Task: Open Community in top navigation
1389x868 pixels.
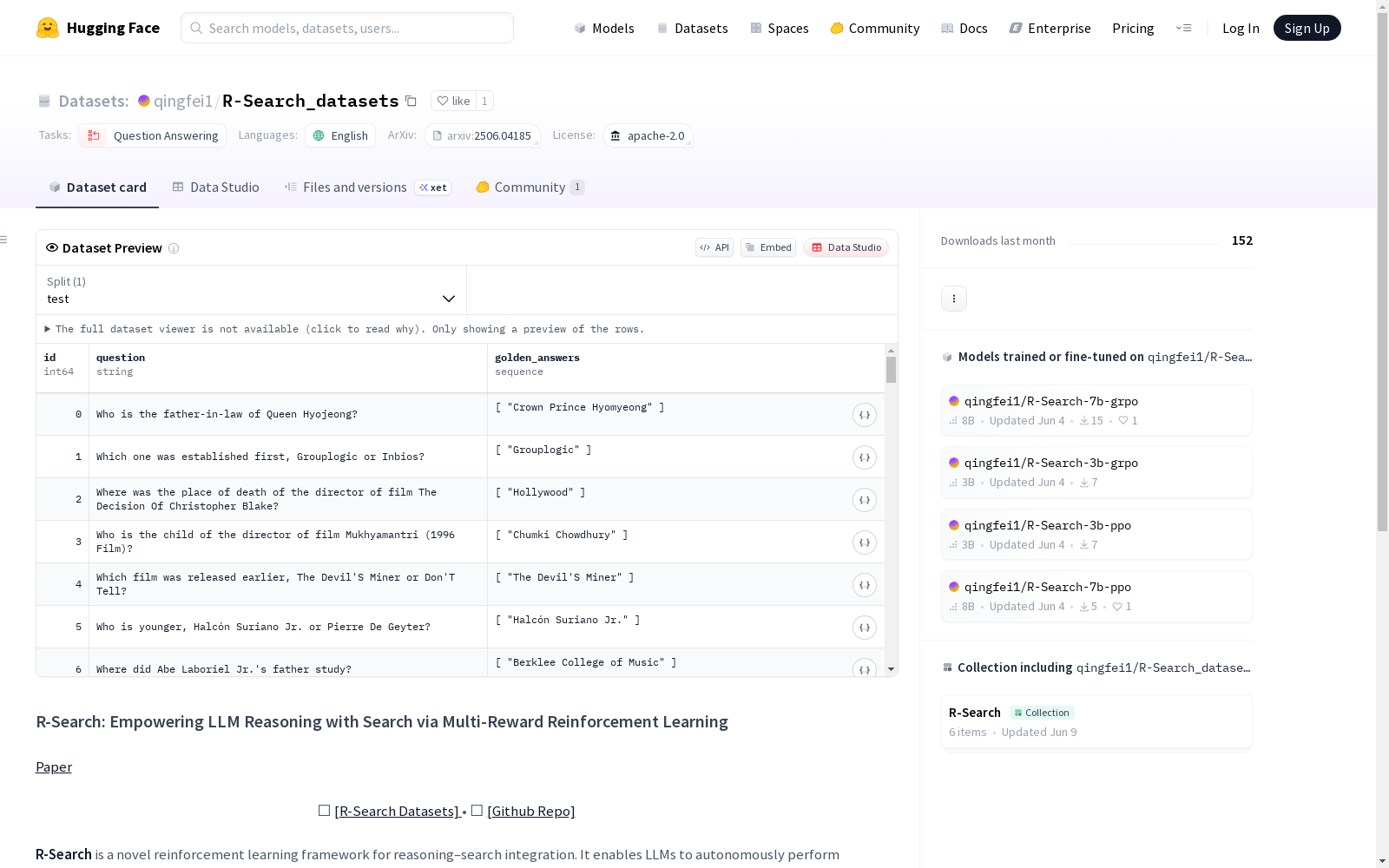Action: click(875, 28)
